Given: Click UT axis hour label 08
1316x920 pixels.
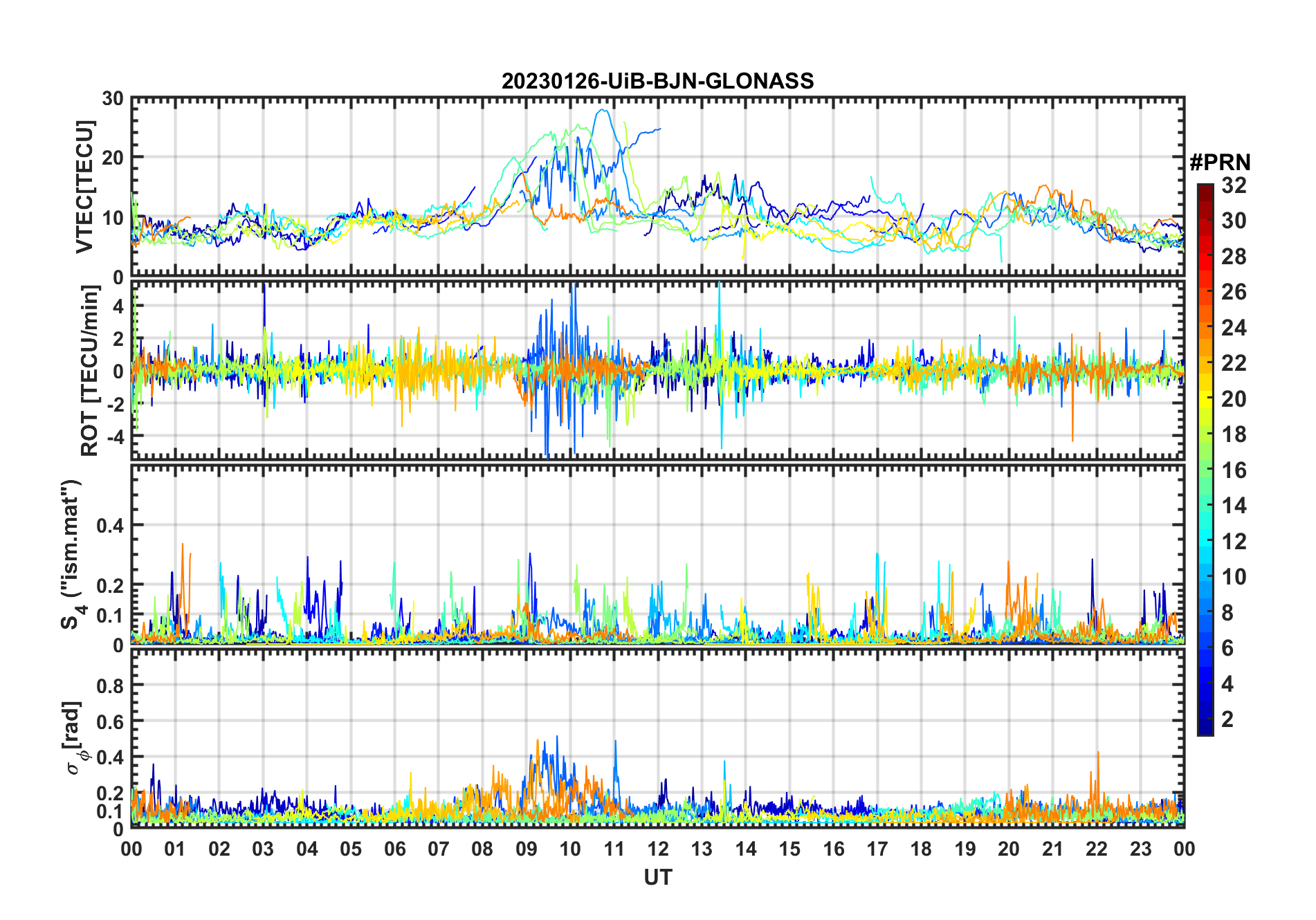Looking at the screenshot, I should point(482,849).
